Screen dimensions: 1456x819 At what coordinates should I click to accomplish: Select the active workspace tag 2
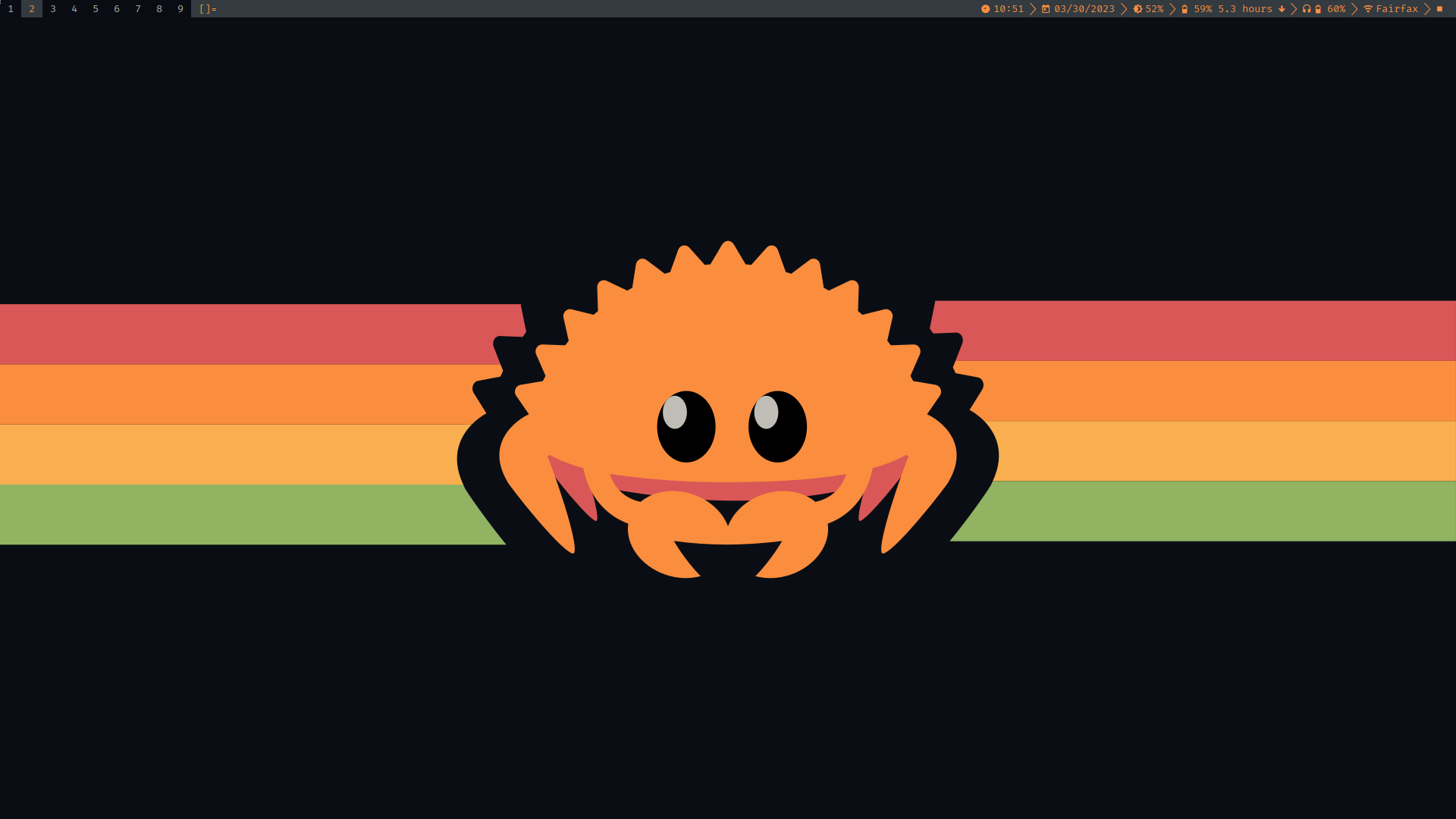tap(32, 9)
